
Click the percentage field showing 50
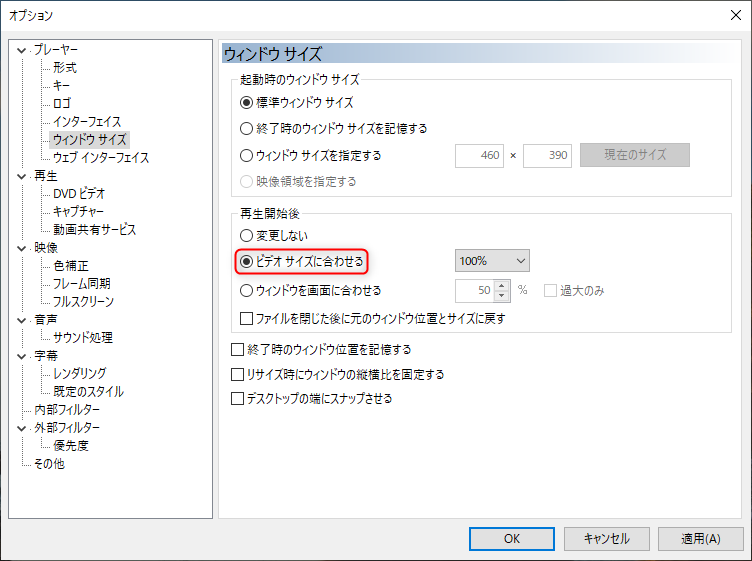coord(475,291)
